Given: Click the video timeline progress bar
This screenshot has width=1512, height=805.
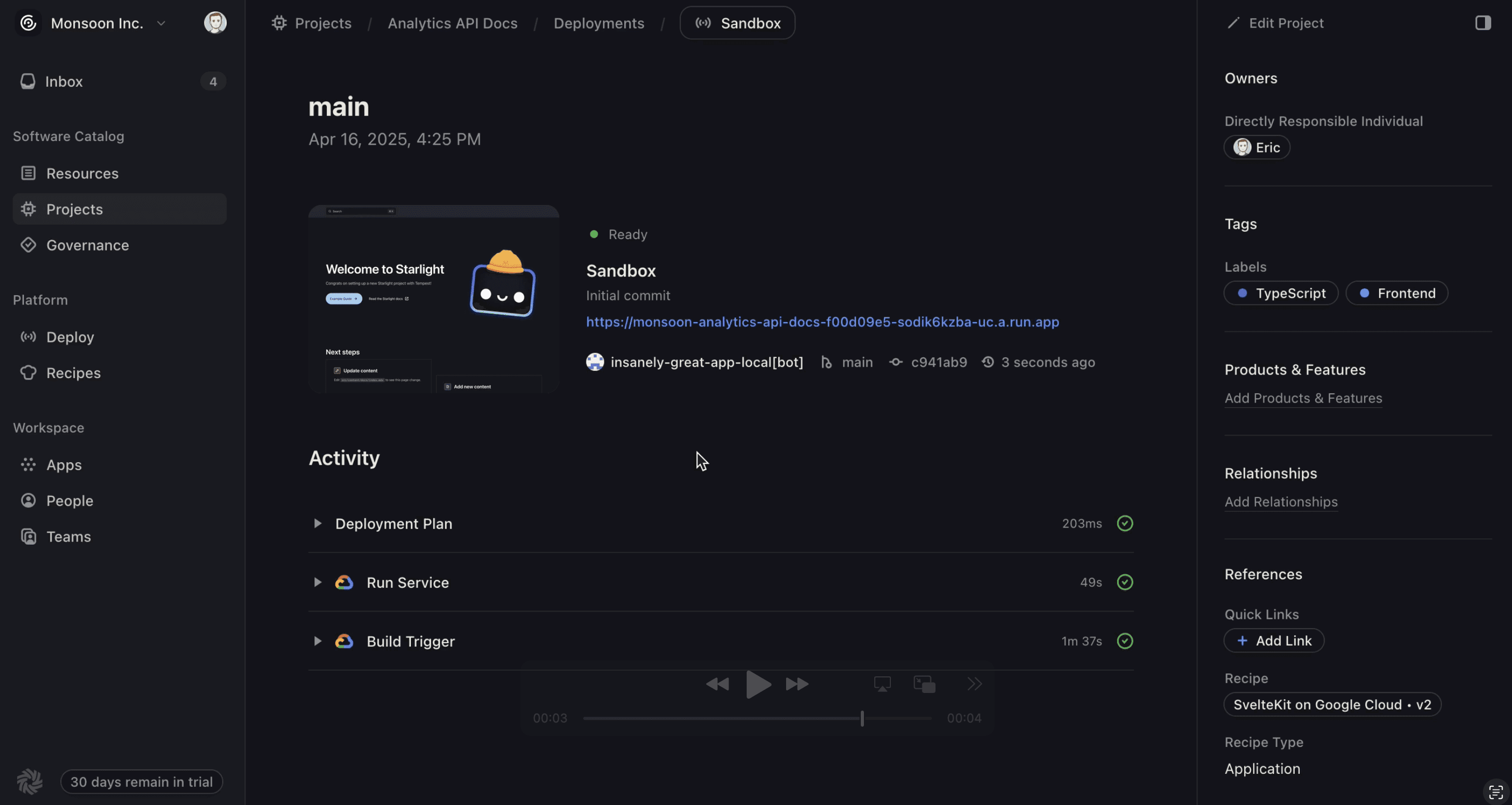Looking at the screenshot, I should 757,718.
